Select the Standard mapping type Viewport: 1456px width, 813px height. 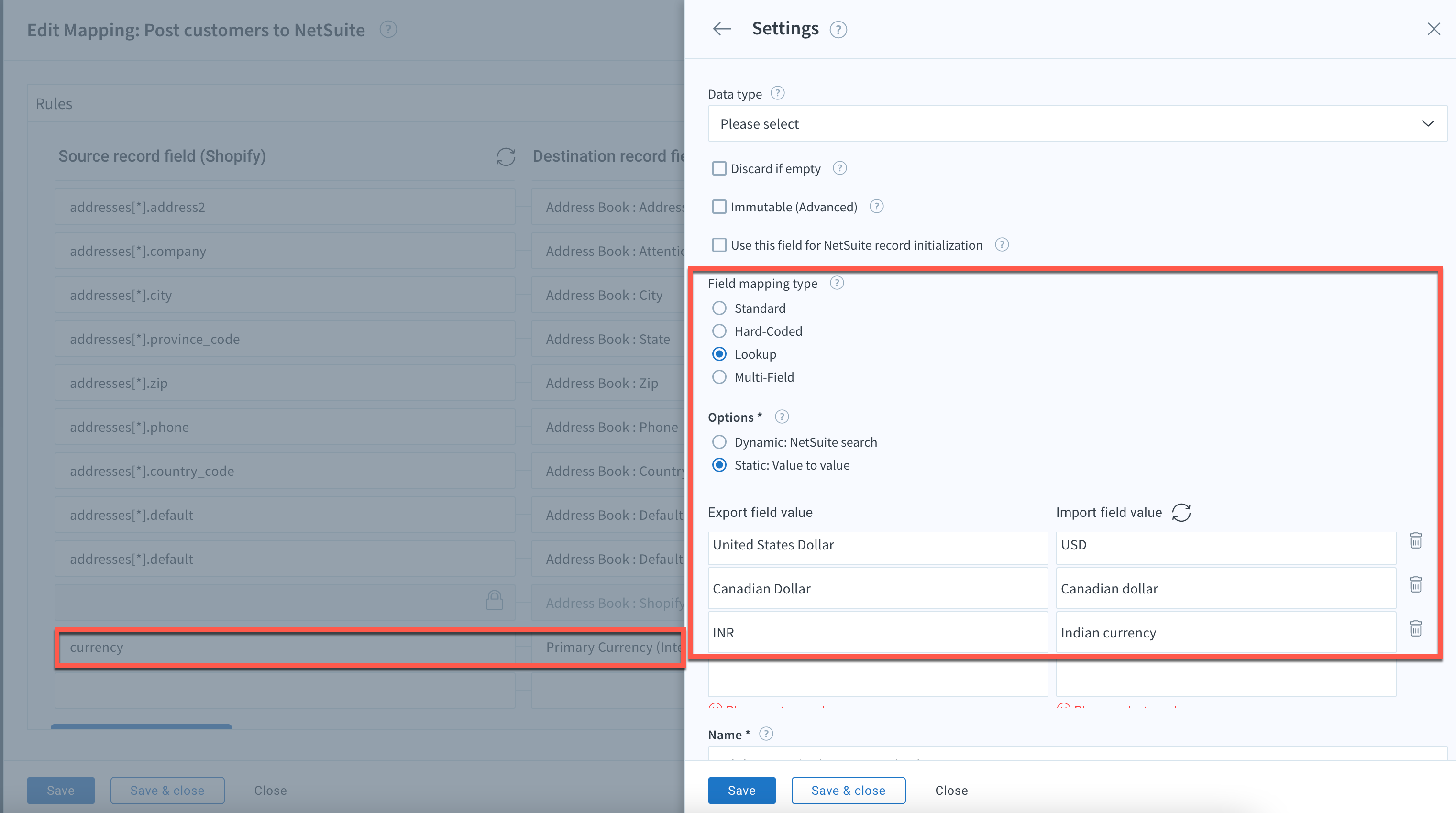click(x=719, y=308)
